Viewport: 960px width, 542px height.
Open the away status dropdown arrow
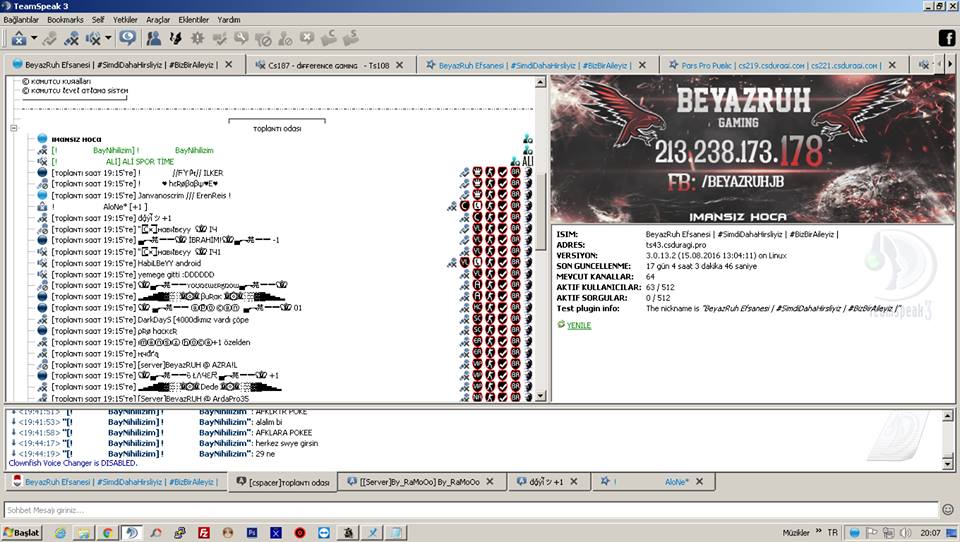(x=108, y=38)
